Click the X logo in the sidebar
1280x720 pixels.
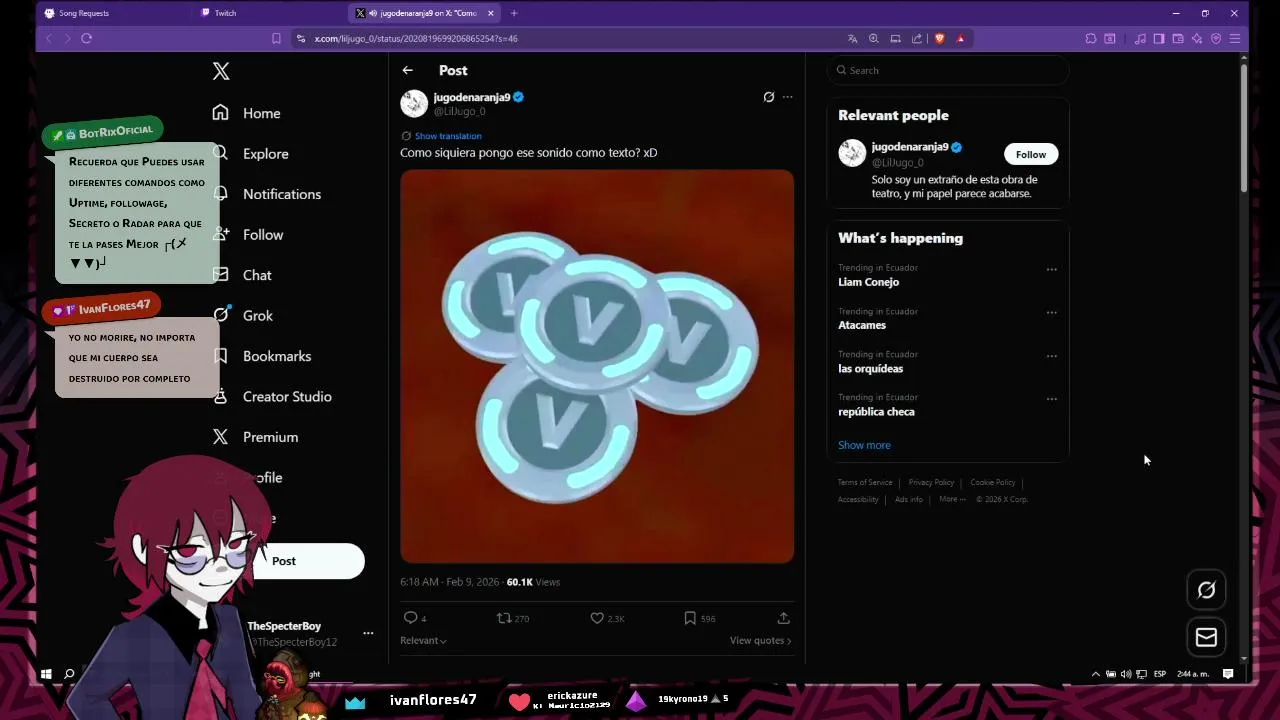[221, 71]
